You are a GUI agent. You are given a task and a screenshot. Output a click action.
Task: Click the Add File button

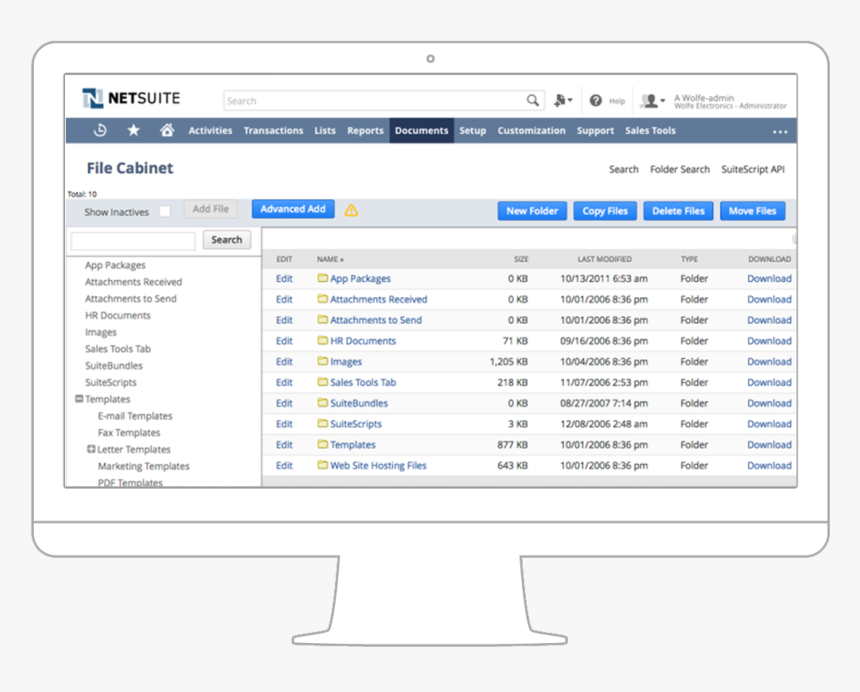tap(211, 209)
